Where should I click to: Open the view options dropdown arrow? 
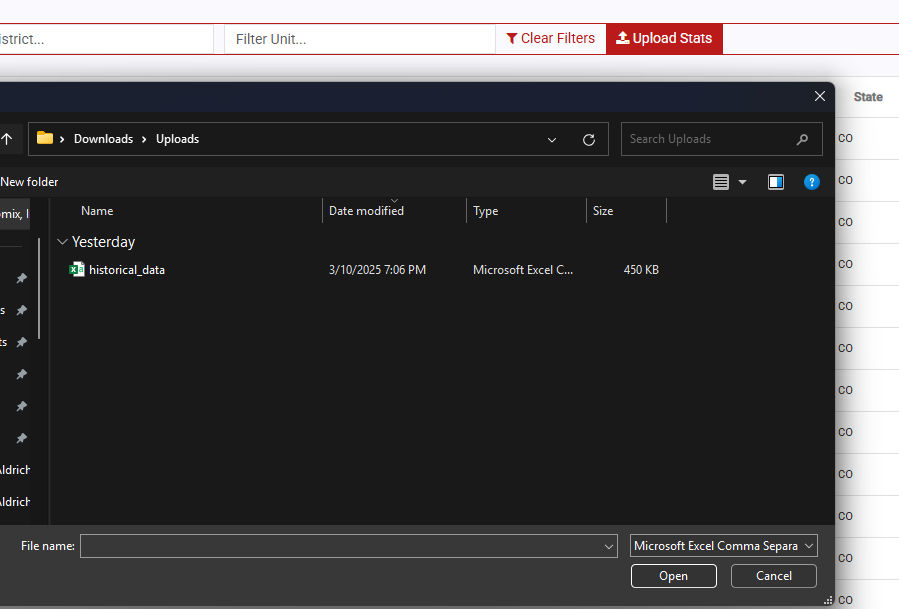[x=742, y=182]
